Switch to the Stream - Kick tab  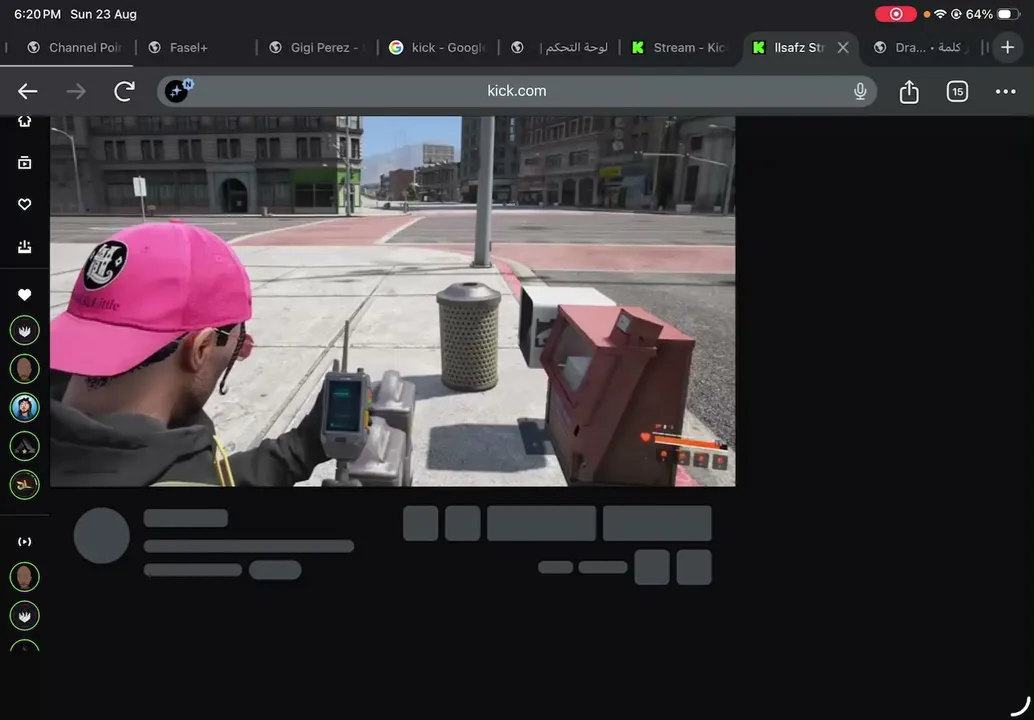click(x=679, y=47)
